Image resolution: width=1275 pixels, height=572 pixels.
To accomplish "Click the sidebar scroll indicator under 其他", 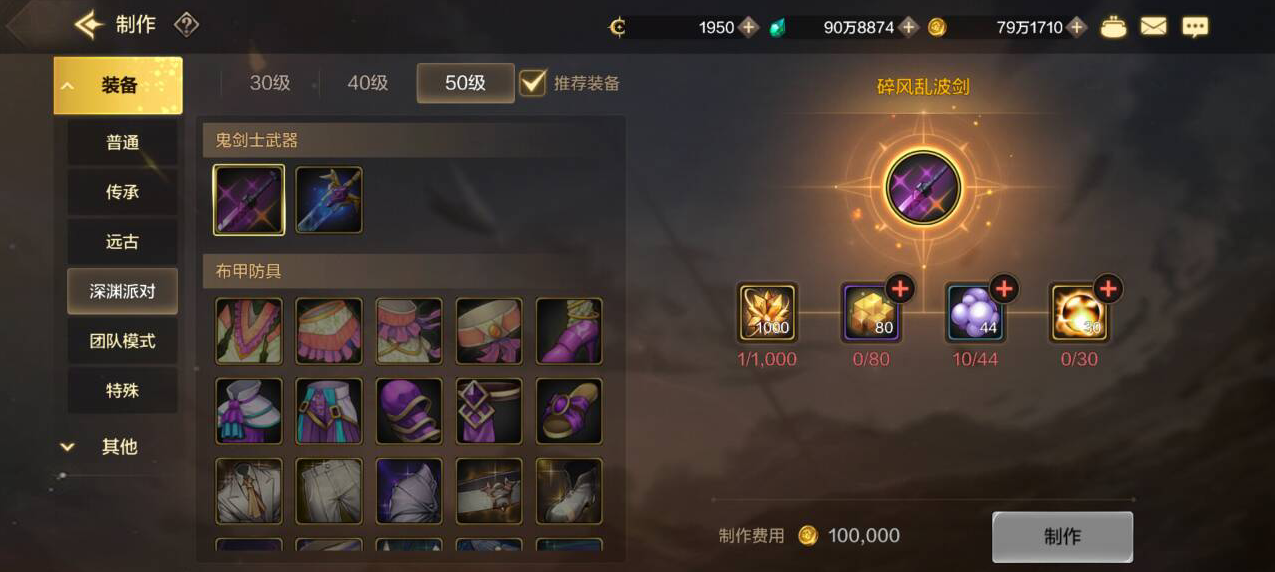I will 63,476.
